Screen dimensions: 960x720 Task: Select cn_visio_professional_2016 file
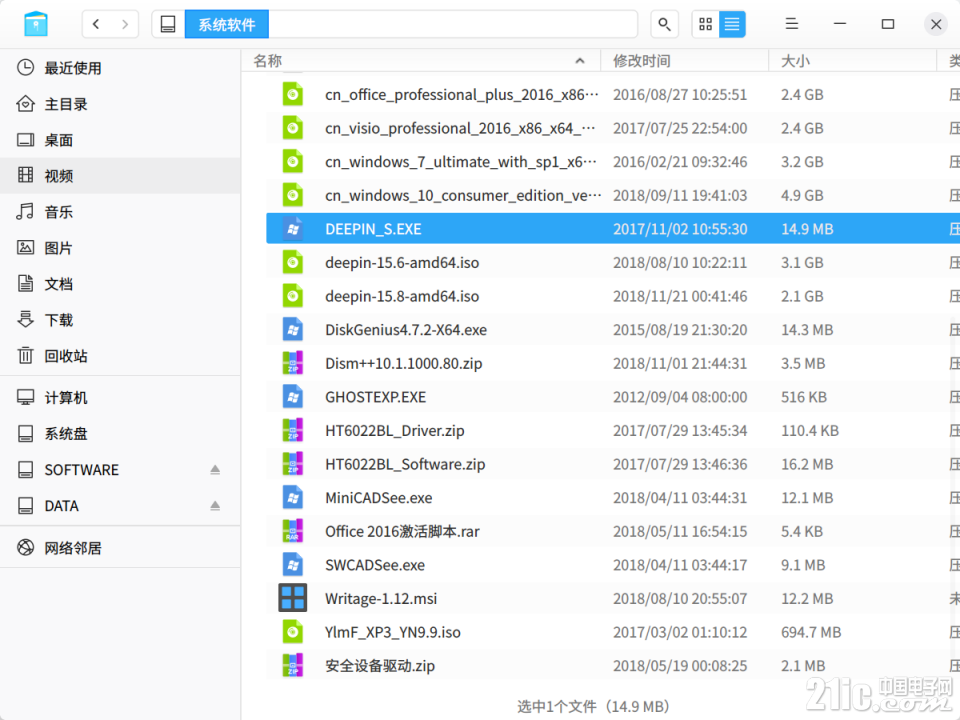click(613, 129)
